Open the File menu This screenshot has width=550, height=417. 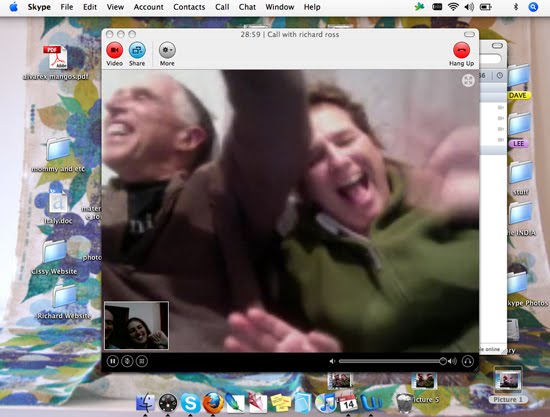(67, 7)
